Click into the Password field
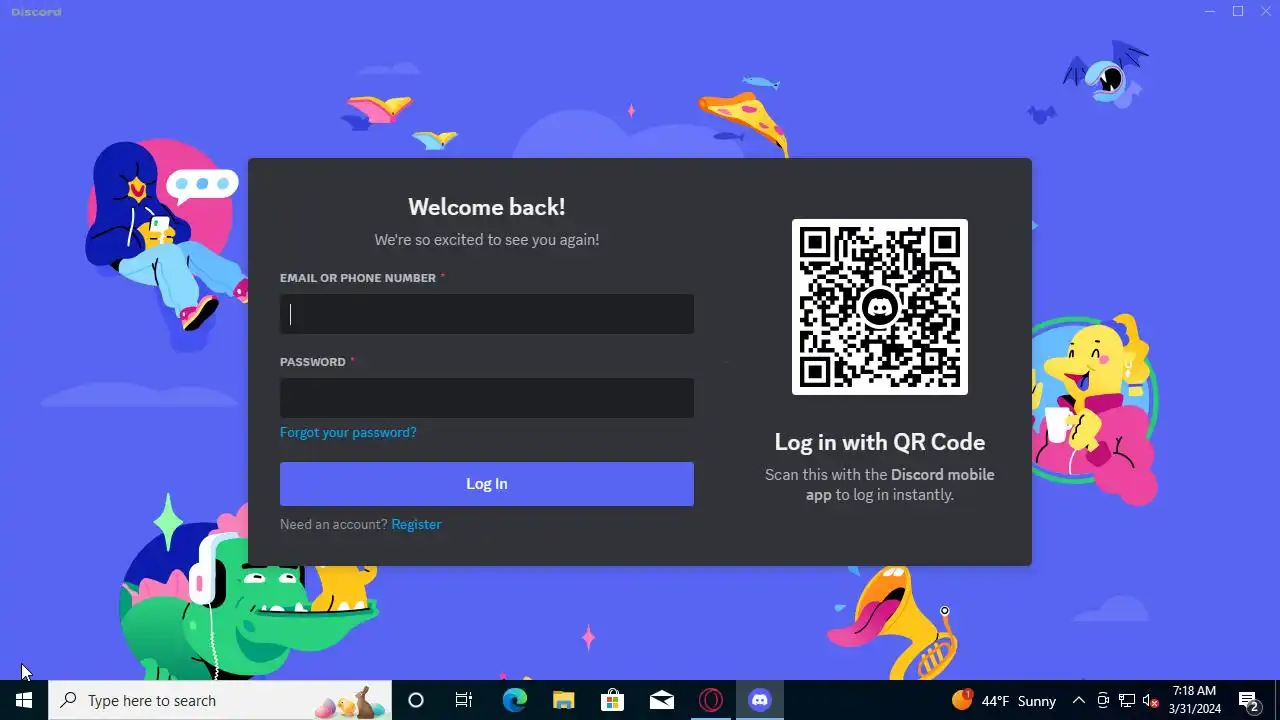 487,398
